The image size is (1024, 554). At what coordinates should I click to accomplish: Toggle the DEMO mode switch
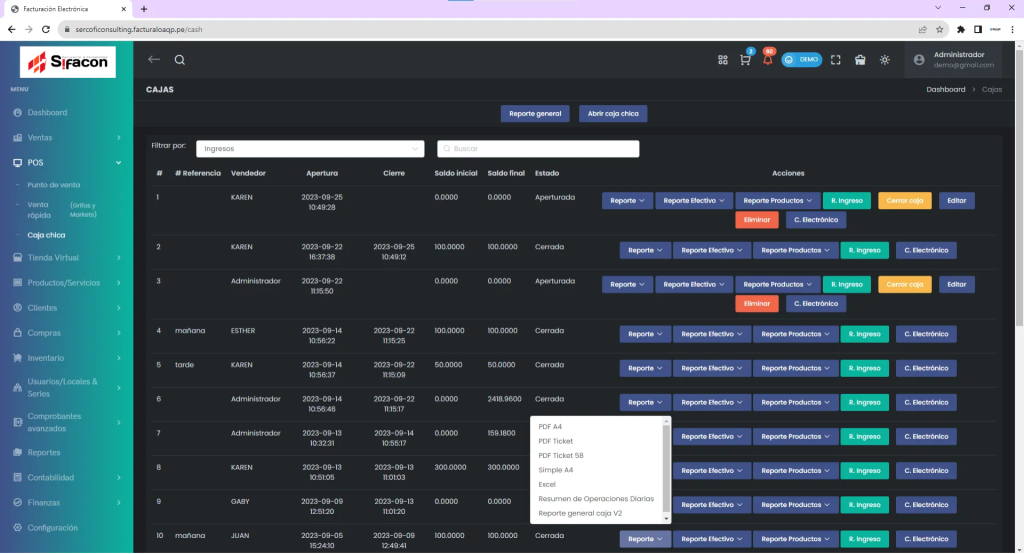(x=801, y=60)
